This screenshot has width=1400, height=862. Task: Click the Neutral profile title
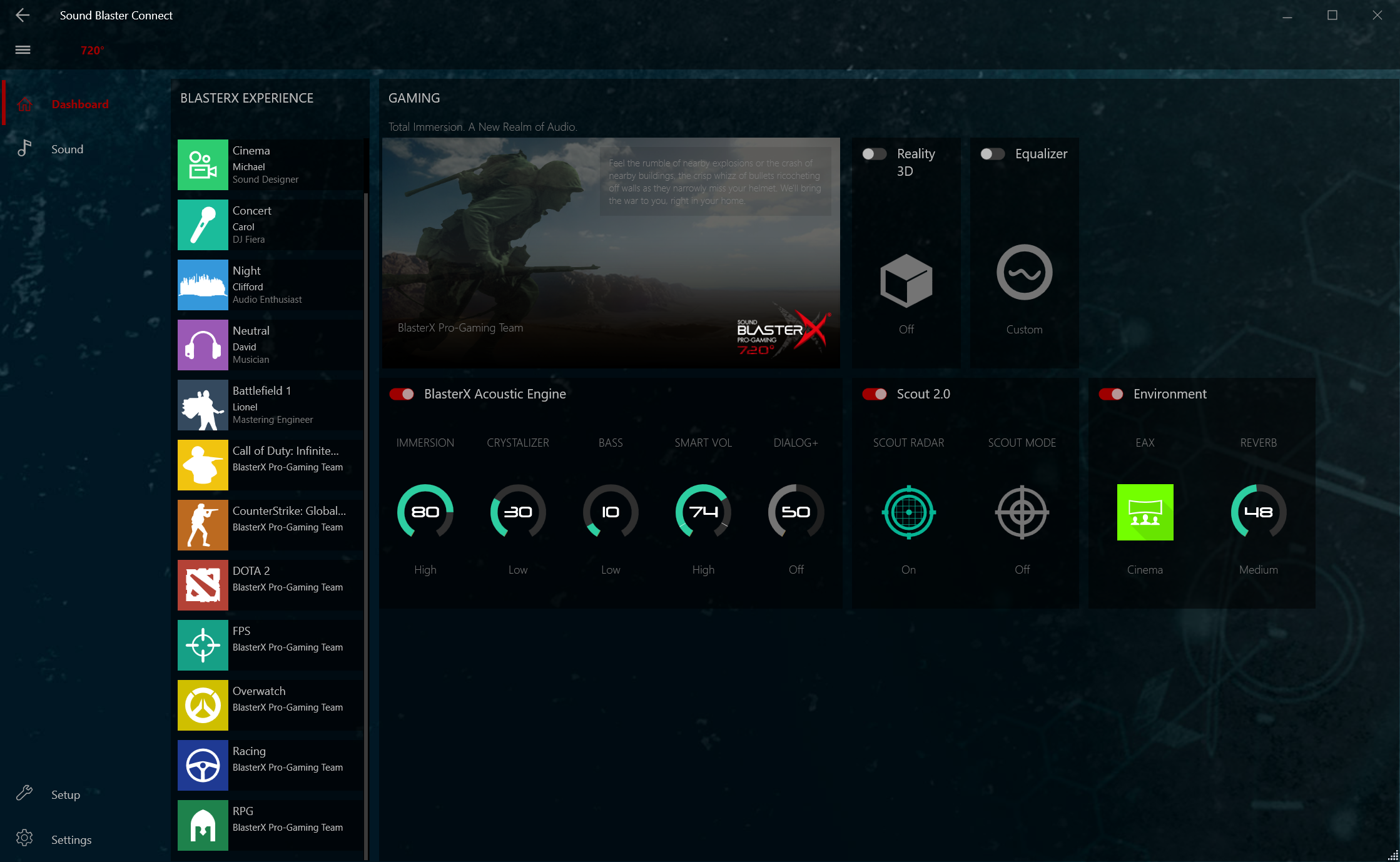point(251,331)
